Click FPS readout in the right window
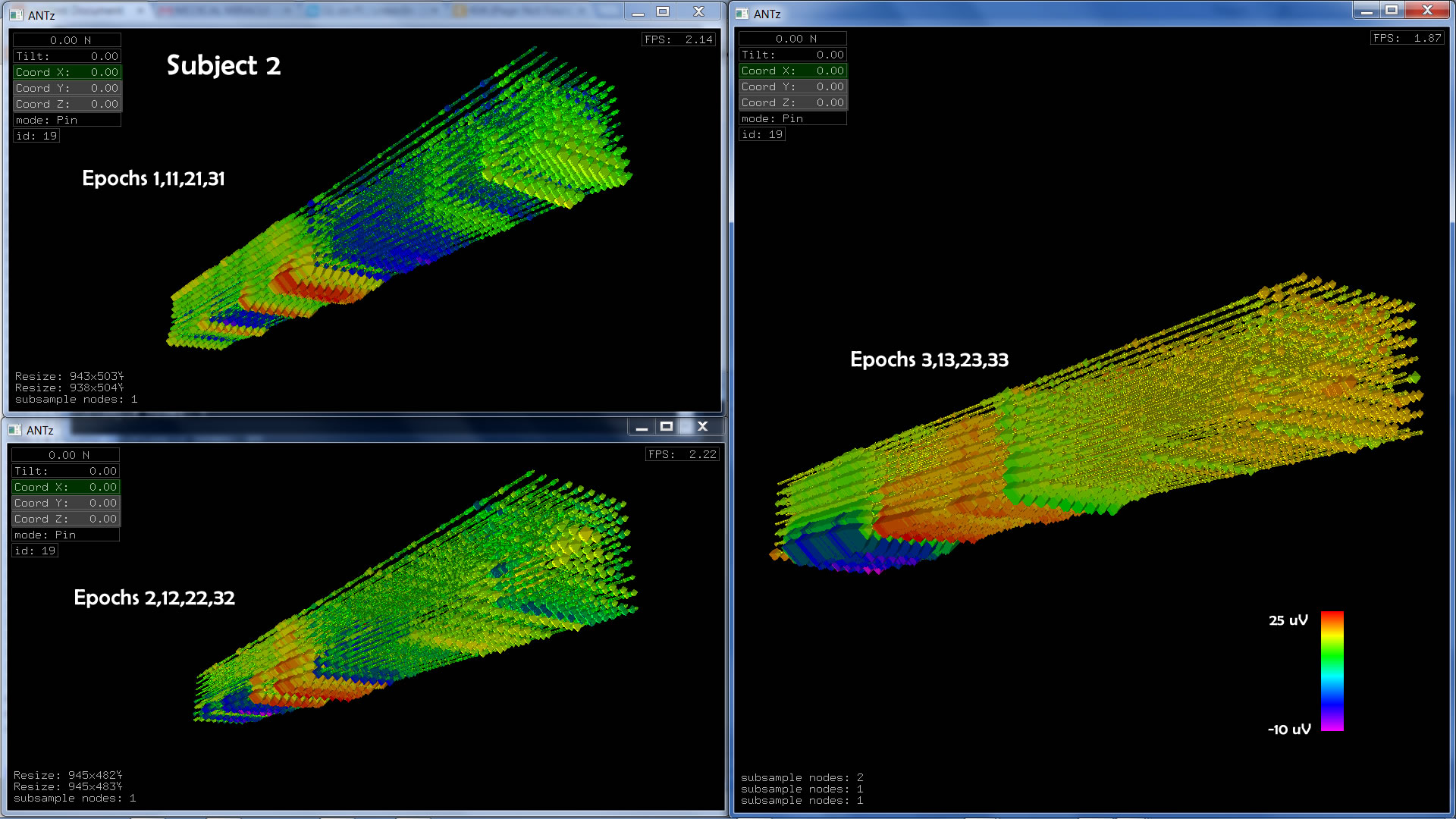 (x=1407, y=38)
